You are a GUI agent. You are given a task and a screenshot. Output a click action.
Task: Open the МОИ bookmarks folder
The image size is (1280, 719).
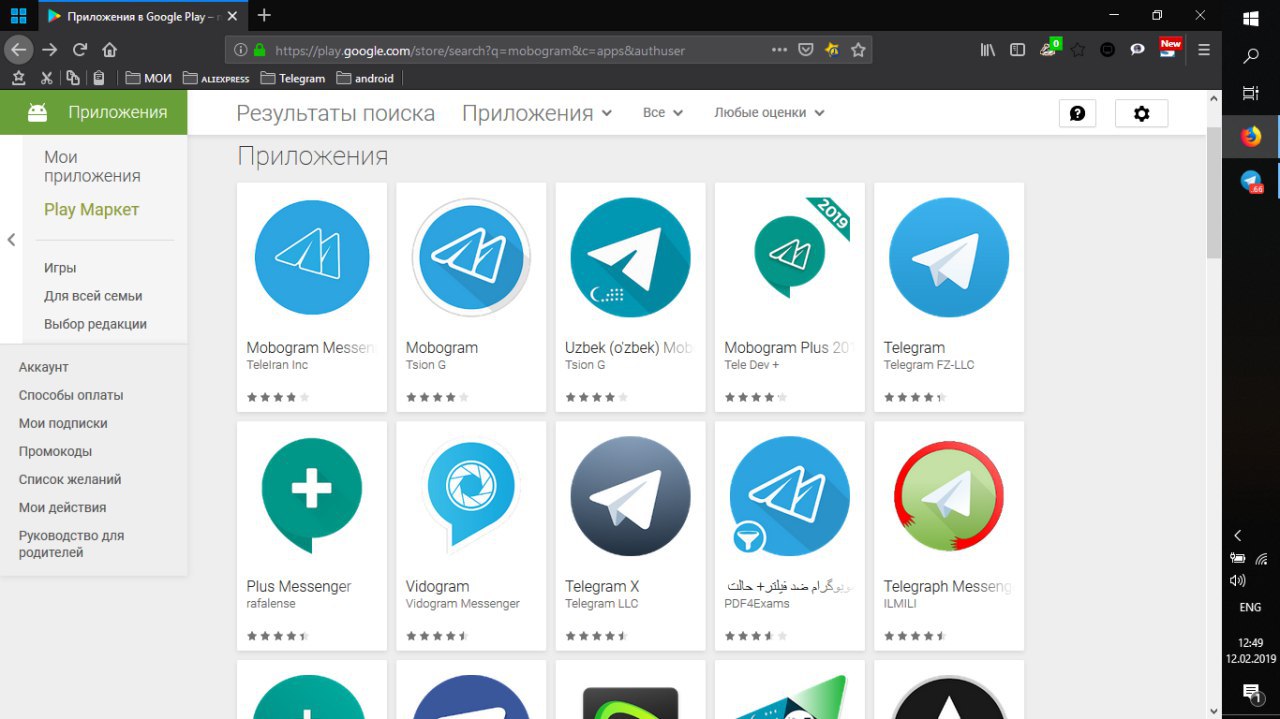point(149,78)
